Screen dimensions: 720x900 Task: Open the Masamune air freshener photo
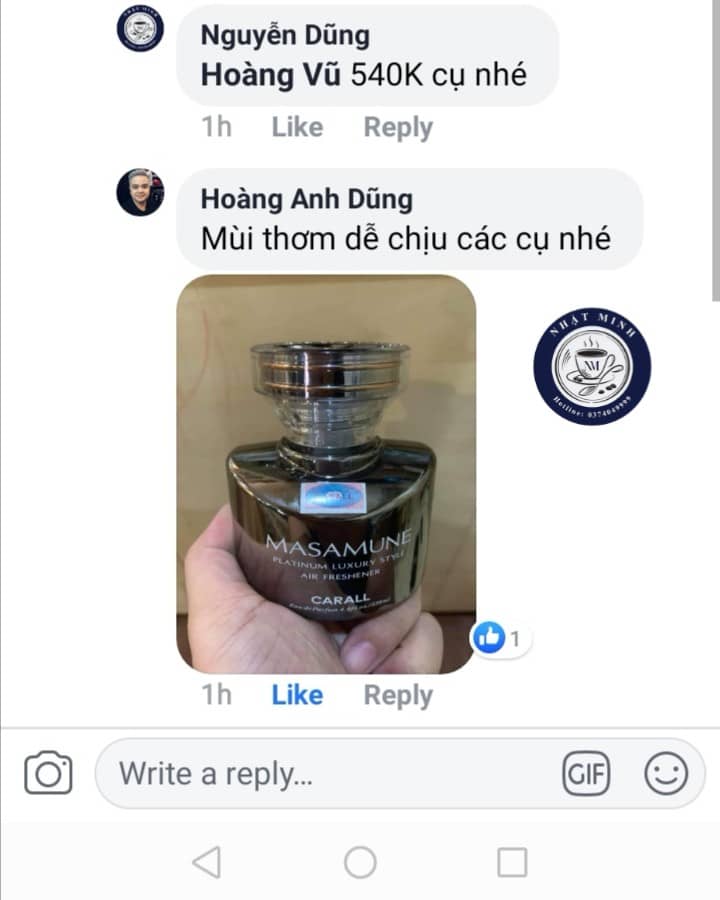[326, 474]
